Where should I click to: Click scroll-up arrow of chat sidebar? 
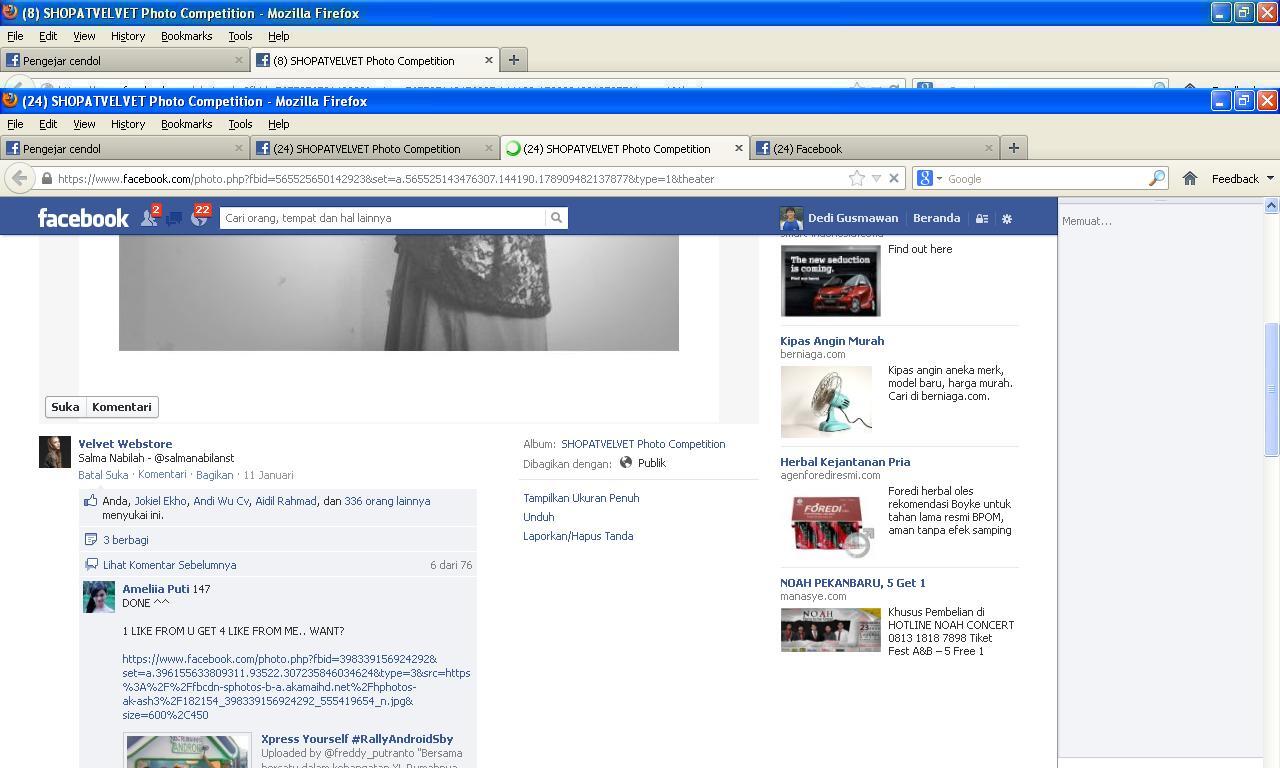[1271, 205]
